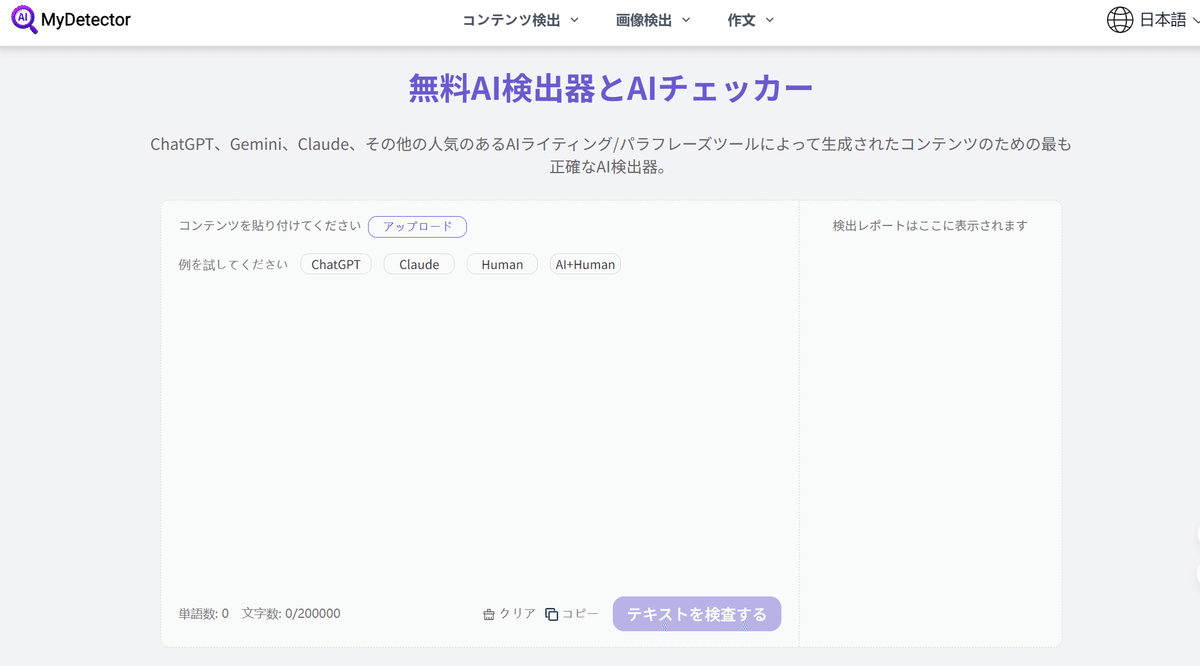Click the MyDetector logo icon
Image resolution: width=1200 pixels, height=666 pixels.
25,19
